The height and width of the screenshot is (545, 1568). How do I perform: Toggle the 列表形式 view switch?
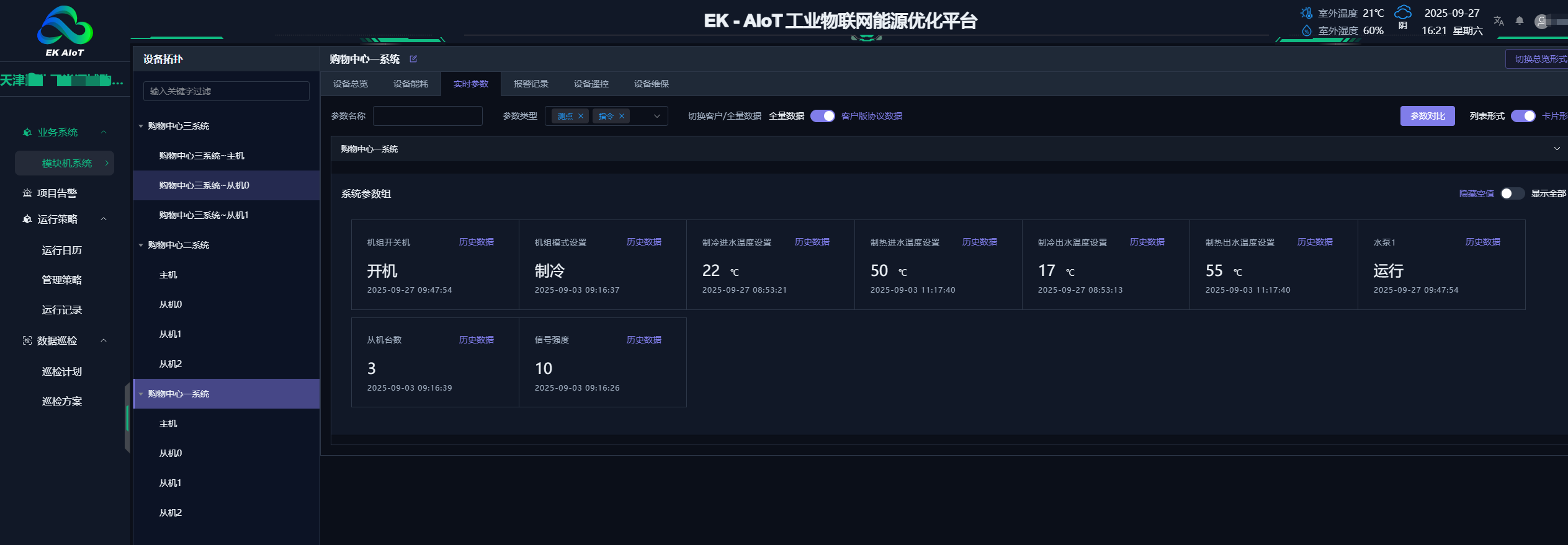click(x=1523, y=116)
